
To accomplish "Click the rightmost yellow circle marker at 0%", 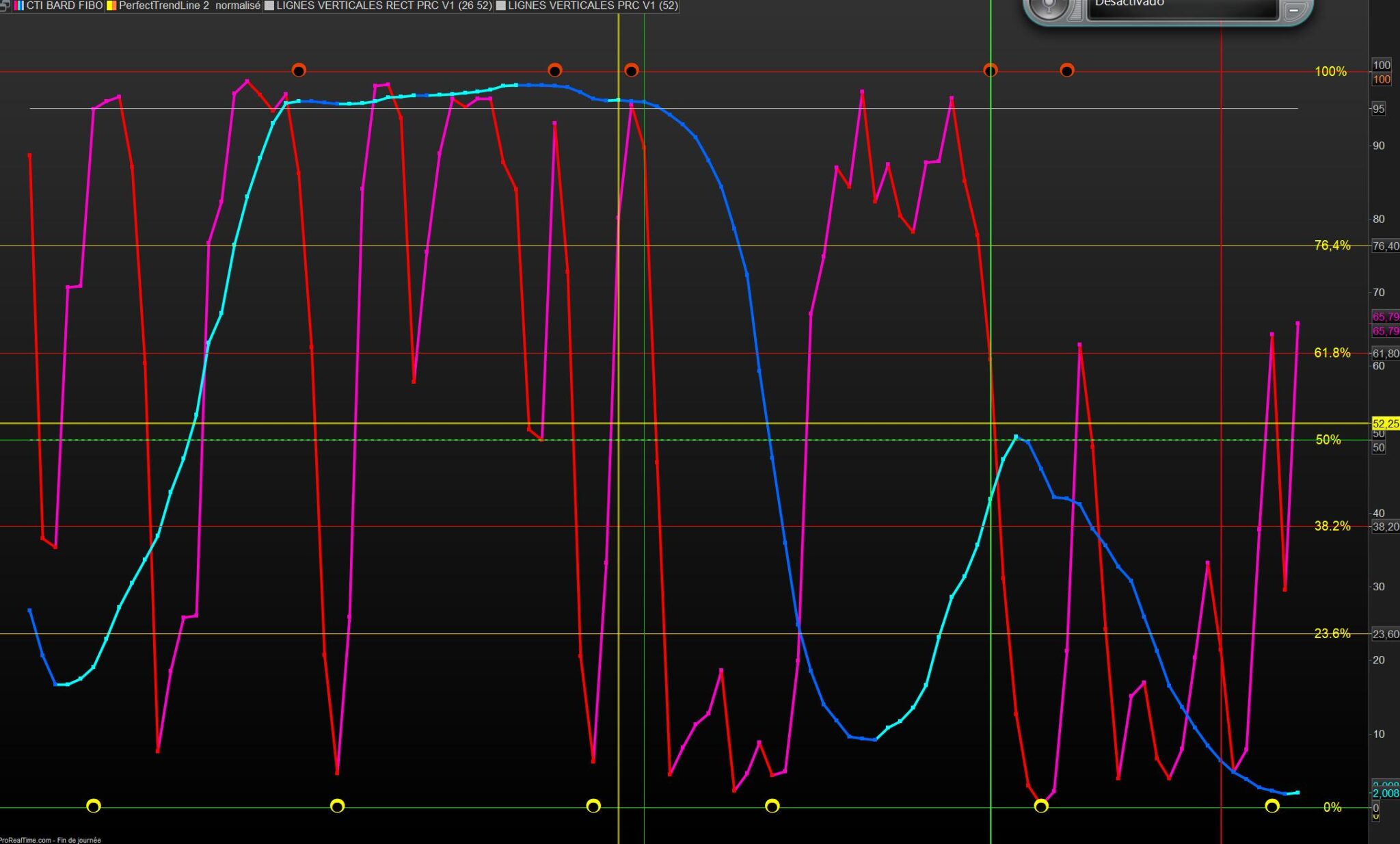I will pos(1272,806).
